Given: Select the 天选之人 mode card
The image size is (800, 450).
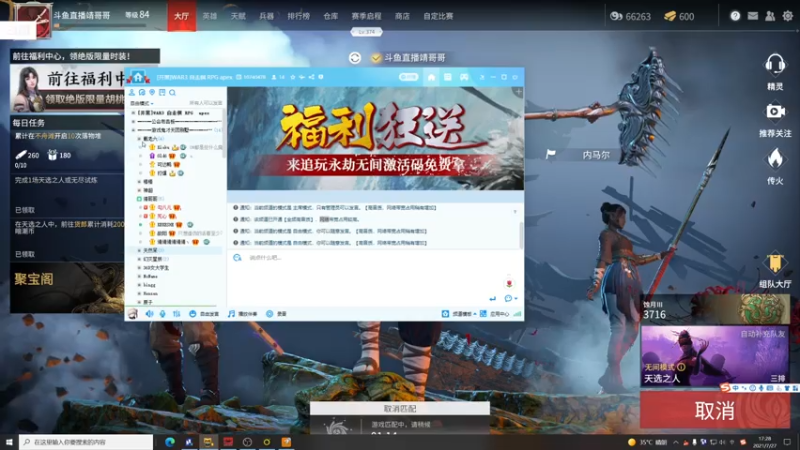Looking at the screenshot, I should pos(715,356).
